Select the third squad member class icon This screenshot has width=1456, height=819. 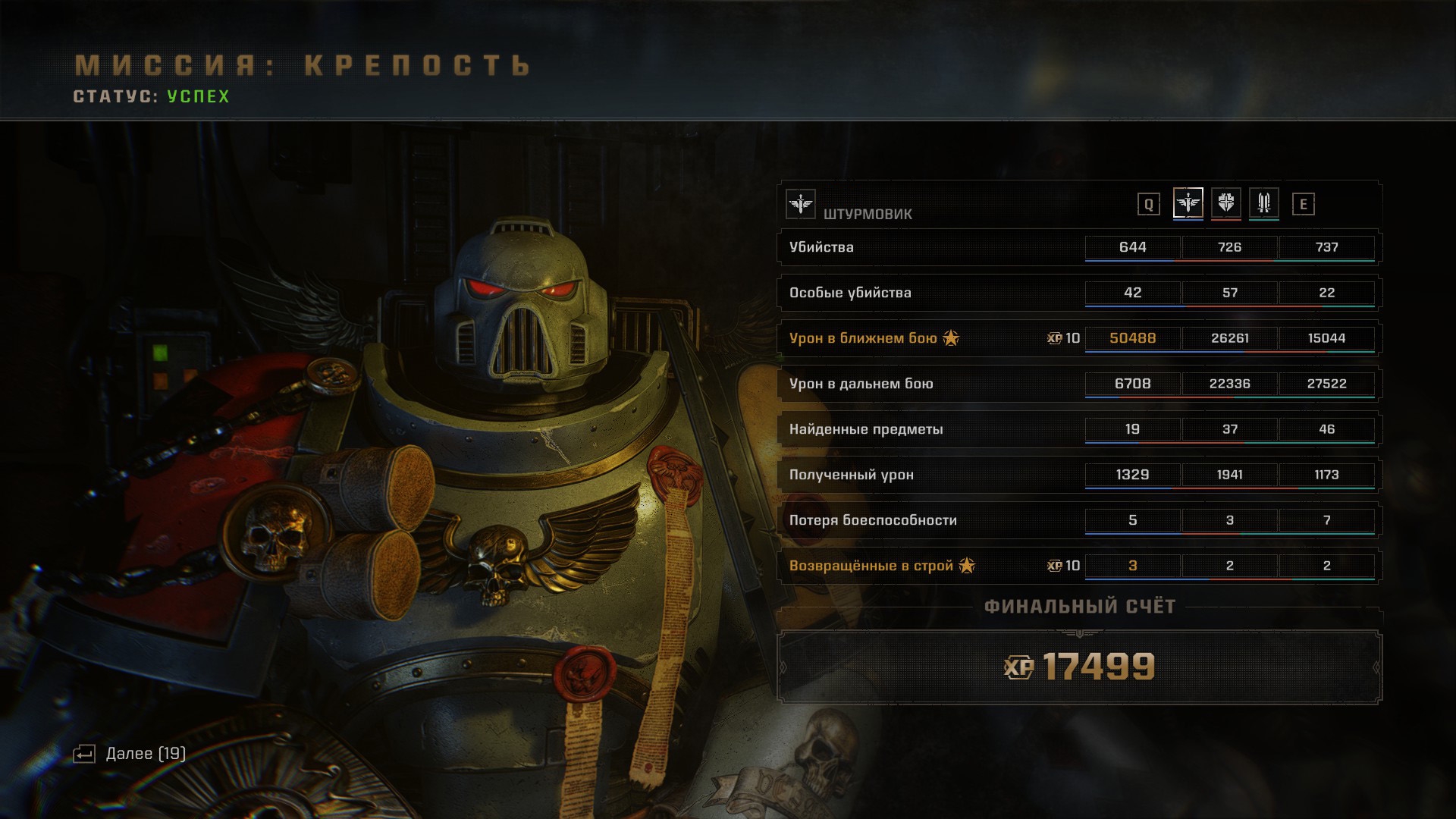click(1263, 202)
